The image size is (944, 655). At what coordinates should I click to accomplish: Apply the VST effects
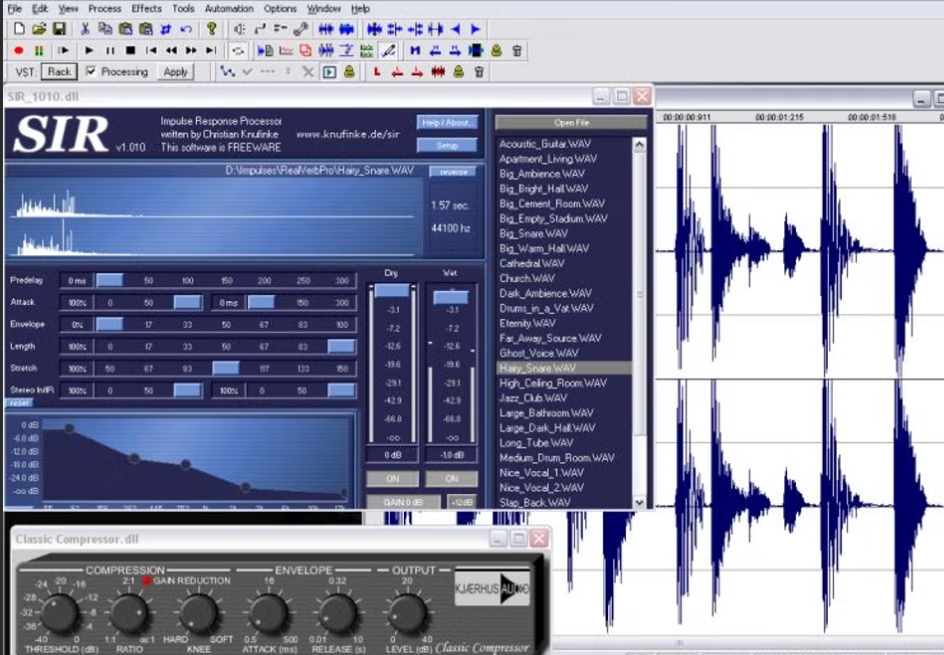(x=175, y=72)
